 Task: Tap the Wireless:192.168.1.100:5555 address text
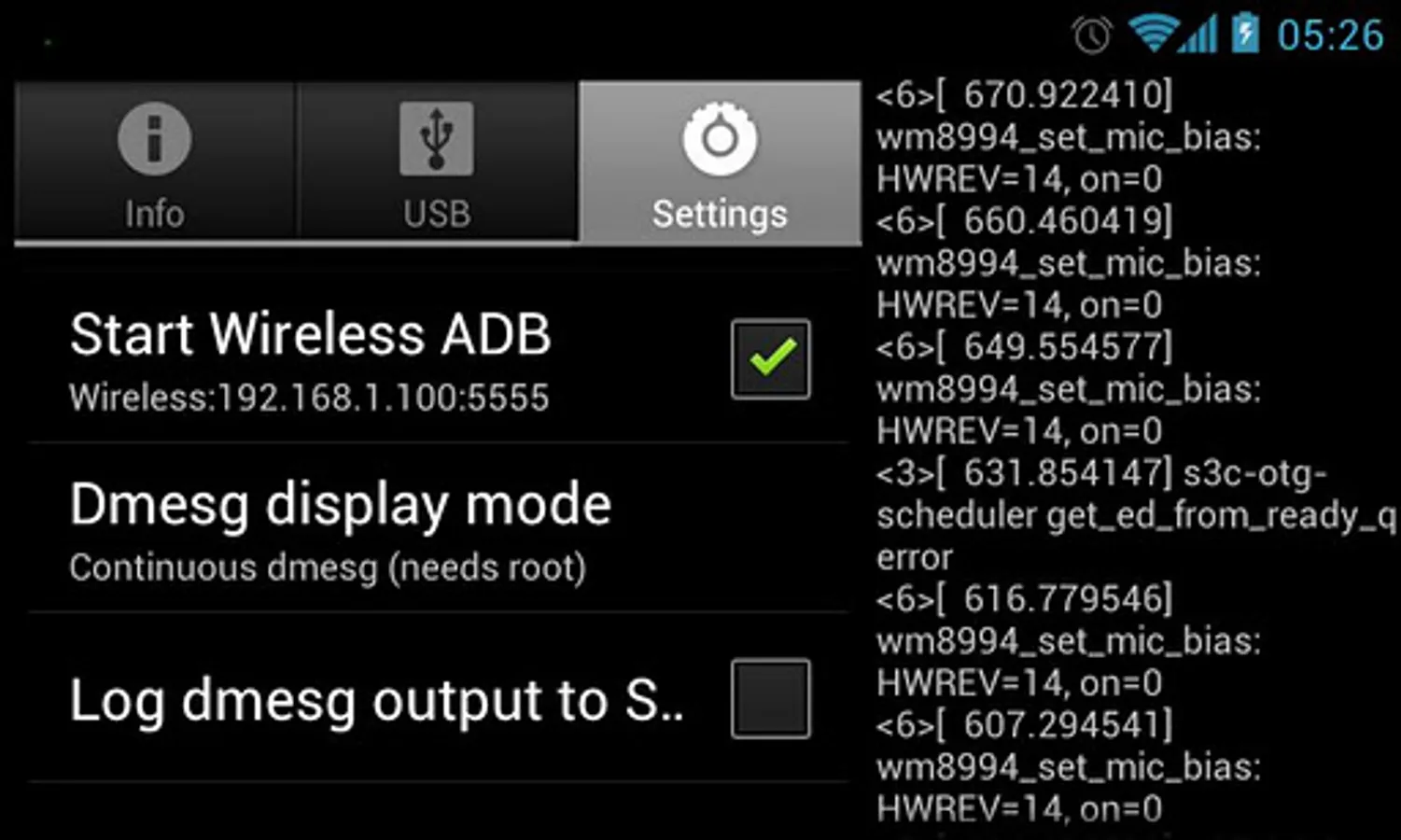point(309,398)
